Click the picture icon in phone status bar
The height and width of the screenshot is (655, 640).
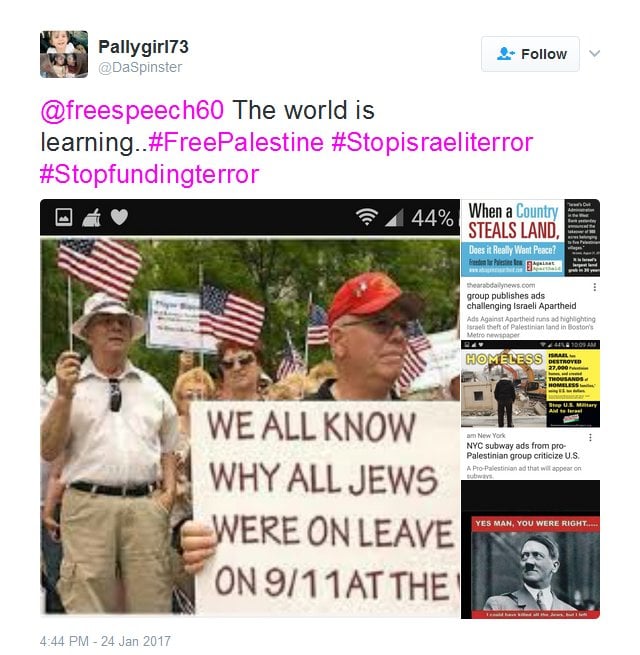click(63, 217)
